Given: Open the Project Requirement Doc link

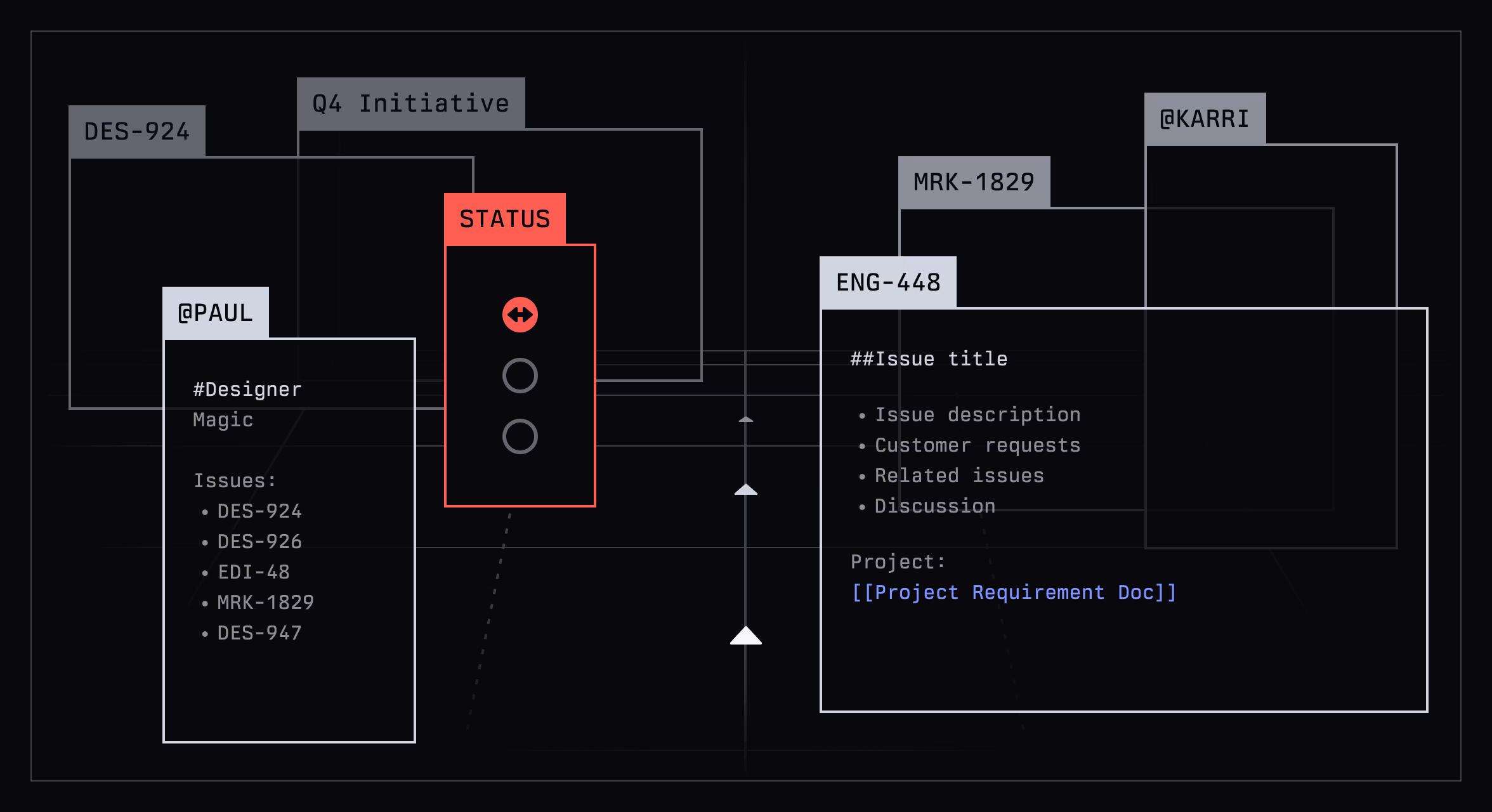Looking at the screenshot, I should tap(1014, 593).
